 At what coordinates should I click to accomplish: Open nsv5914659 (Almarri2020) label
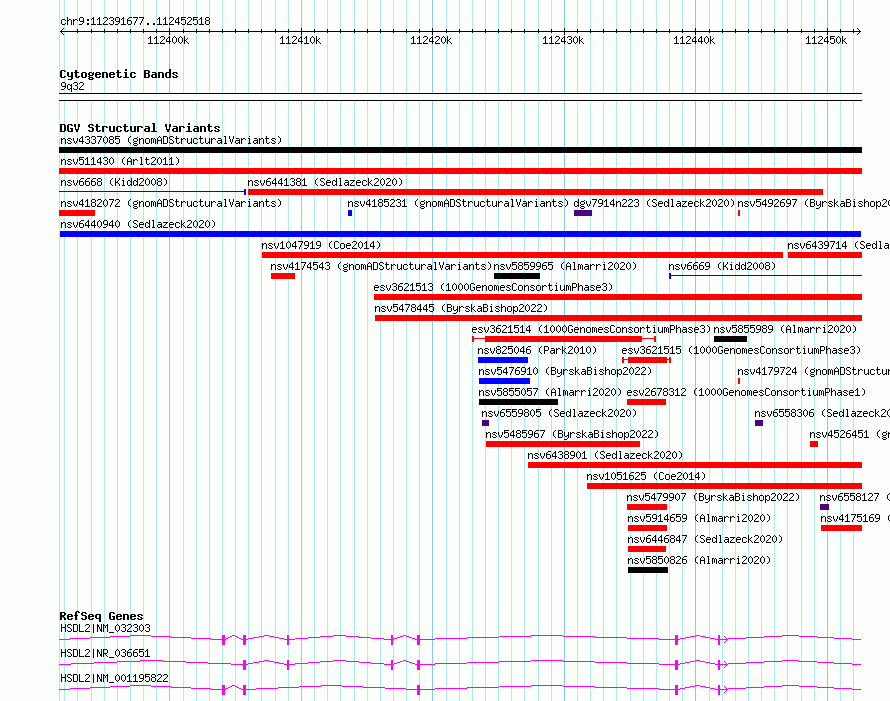(x=699, y=518)
